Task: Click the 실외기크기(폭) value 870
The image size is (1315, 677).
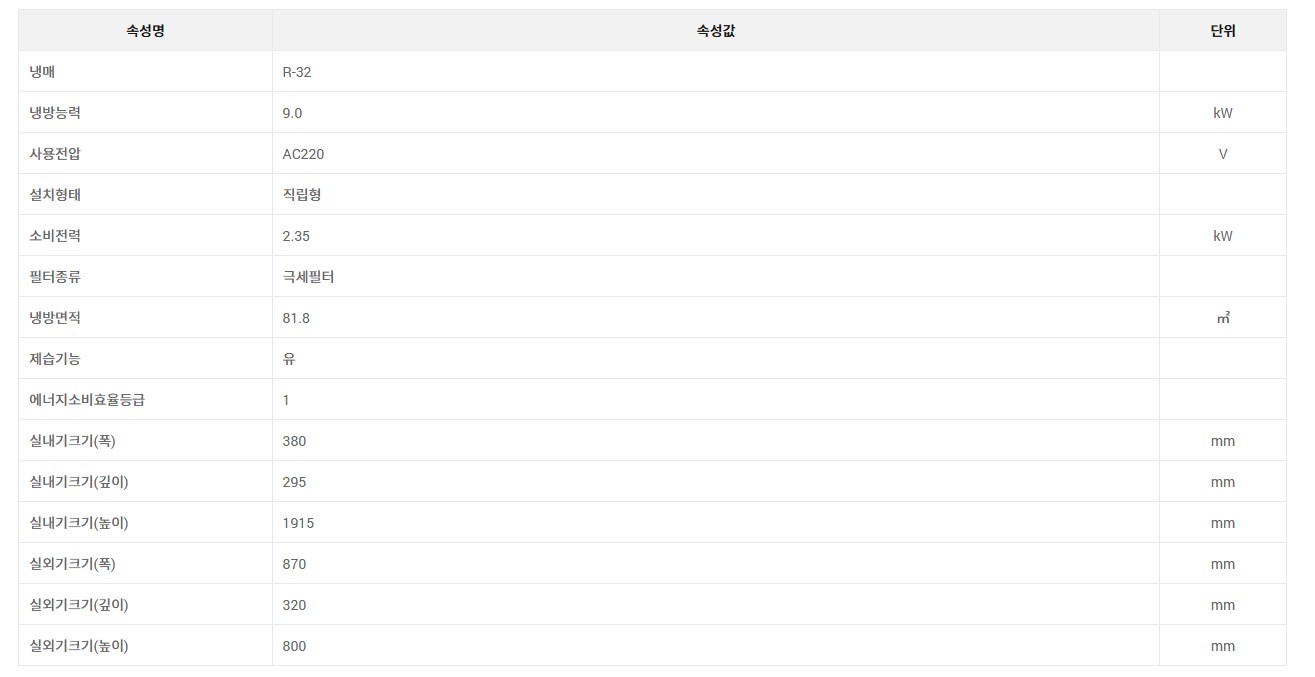Action: click(295, 564)
